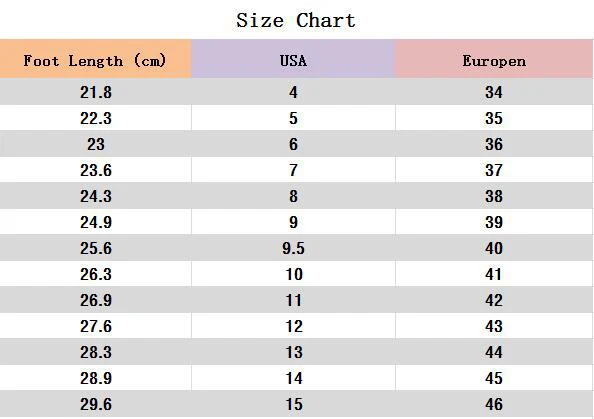Click foot length value 21.8
Screen dimensions: 594x419
point(96,92)
